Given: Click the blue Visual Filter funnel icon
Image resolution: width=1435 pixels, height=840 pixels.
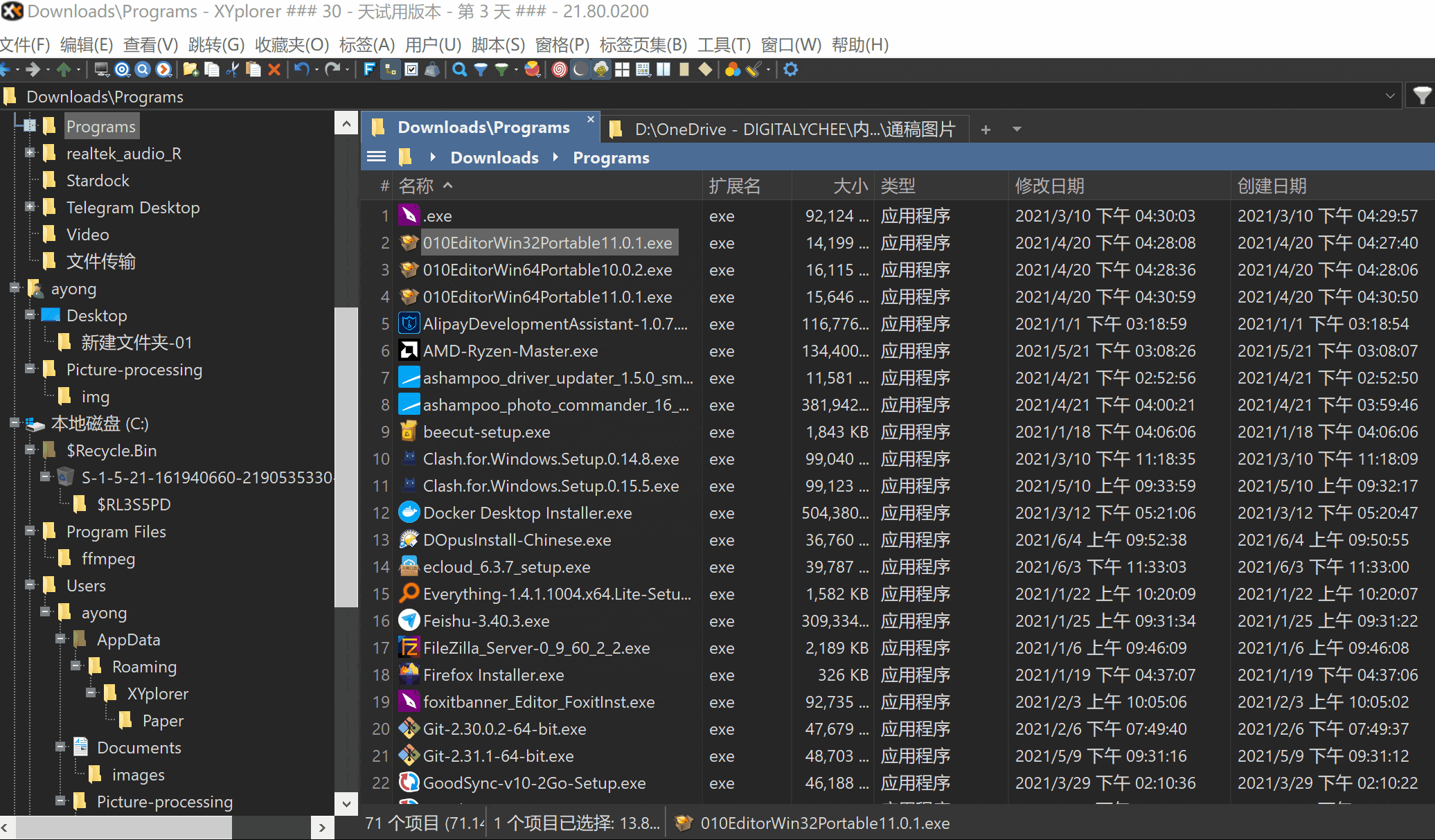Looking at the screenshot, I should pyautogui.click(x=481, y=69).
